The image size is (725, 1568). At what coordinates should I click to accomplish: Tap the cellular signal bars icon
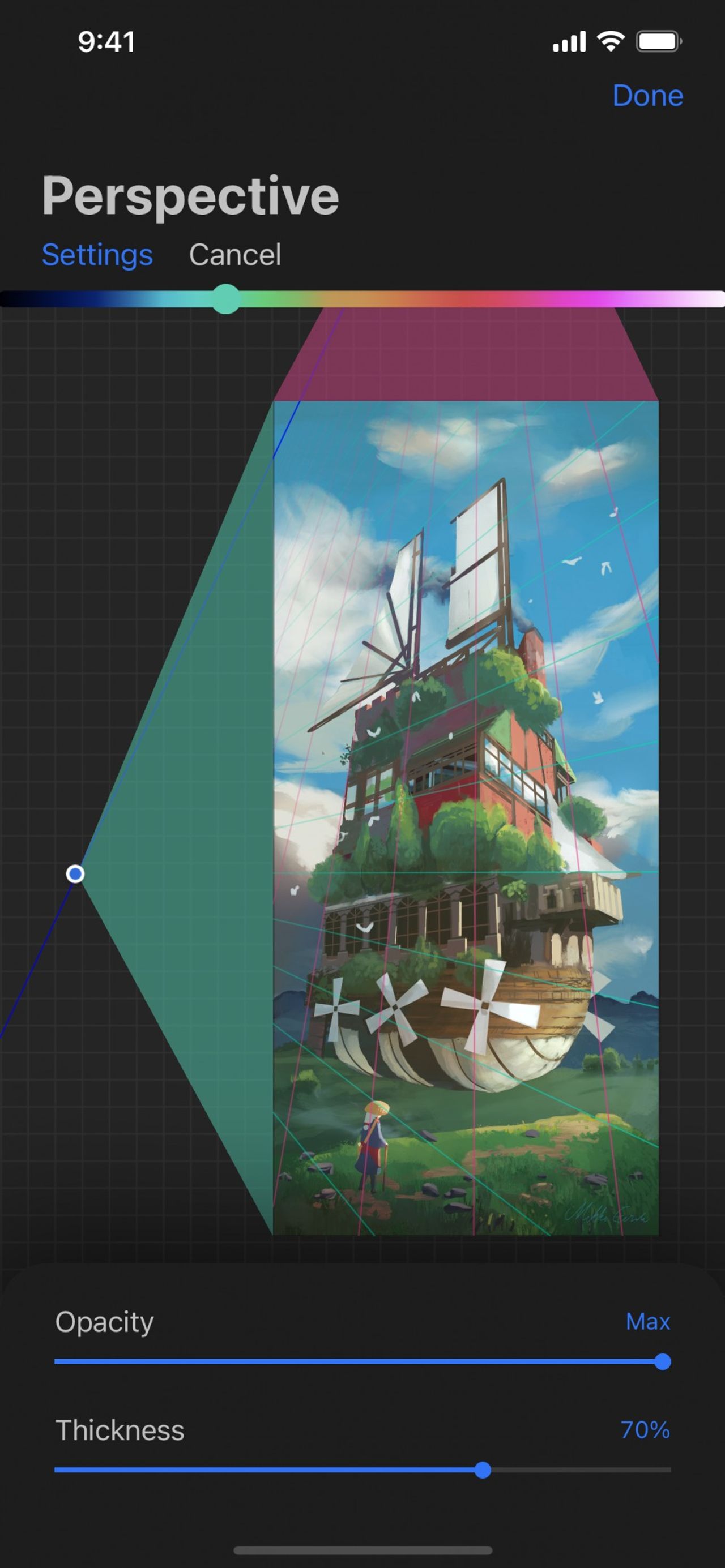[x=569, y=41]
